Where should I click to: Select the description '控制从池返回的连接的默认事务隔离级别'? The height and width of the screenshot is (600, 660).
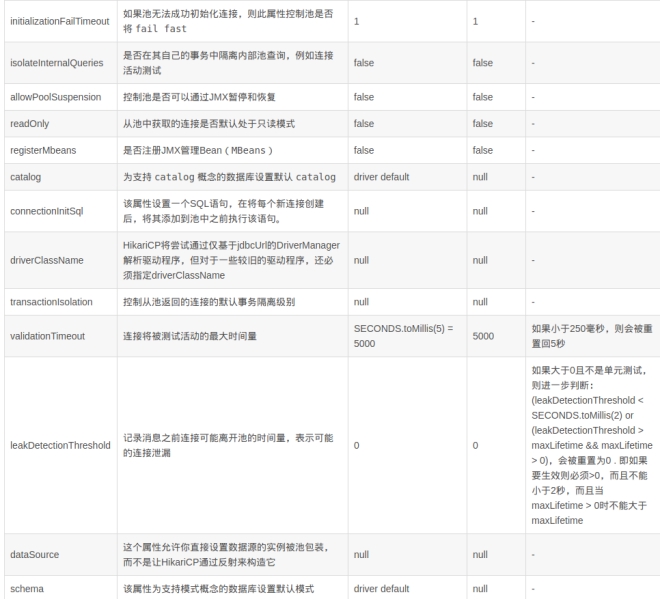209,302
